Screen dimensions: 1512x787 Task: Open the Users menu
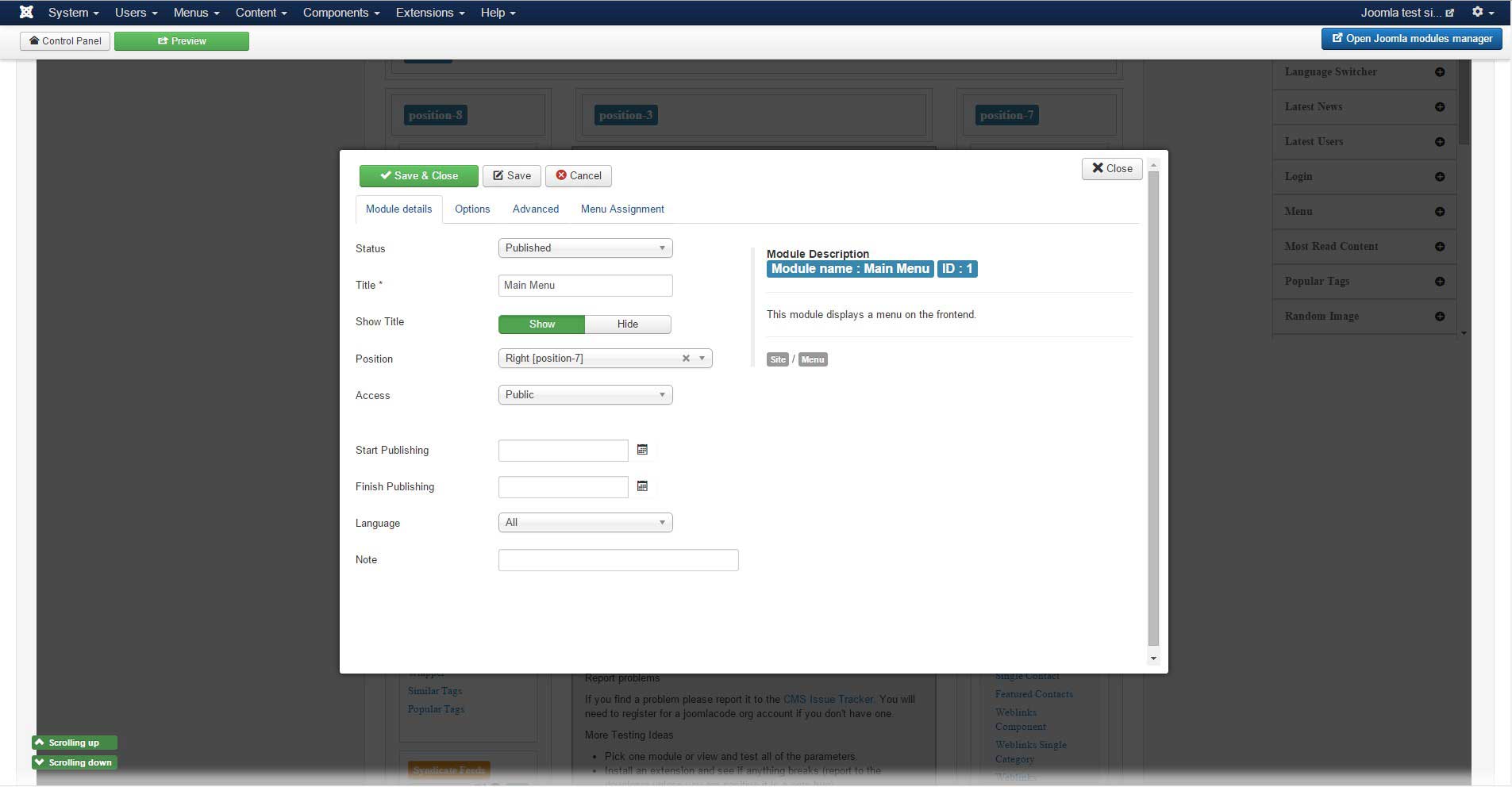click(136, 13)
